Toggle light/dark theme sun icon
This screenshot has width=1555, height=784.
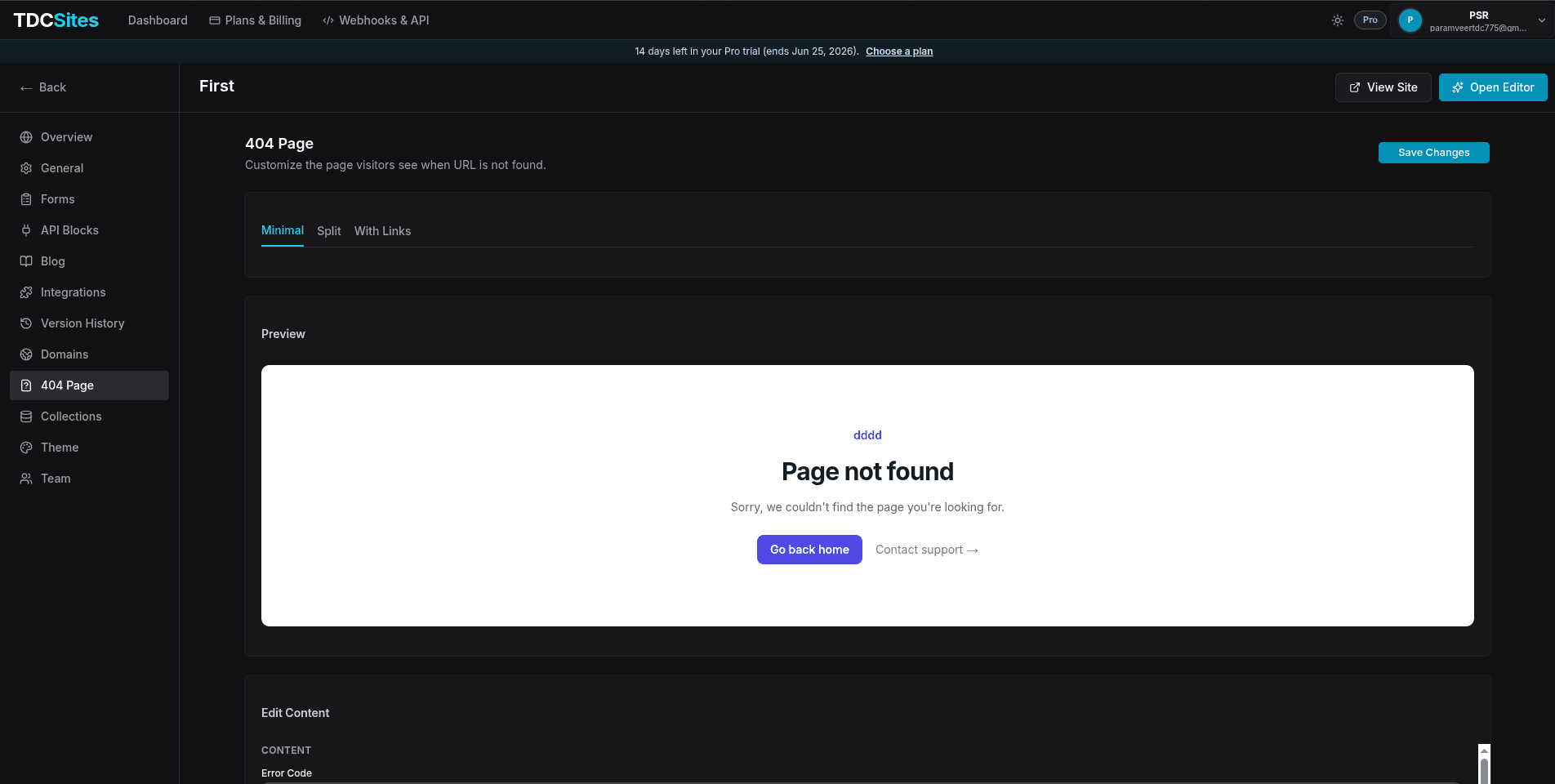1338,20
